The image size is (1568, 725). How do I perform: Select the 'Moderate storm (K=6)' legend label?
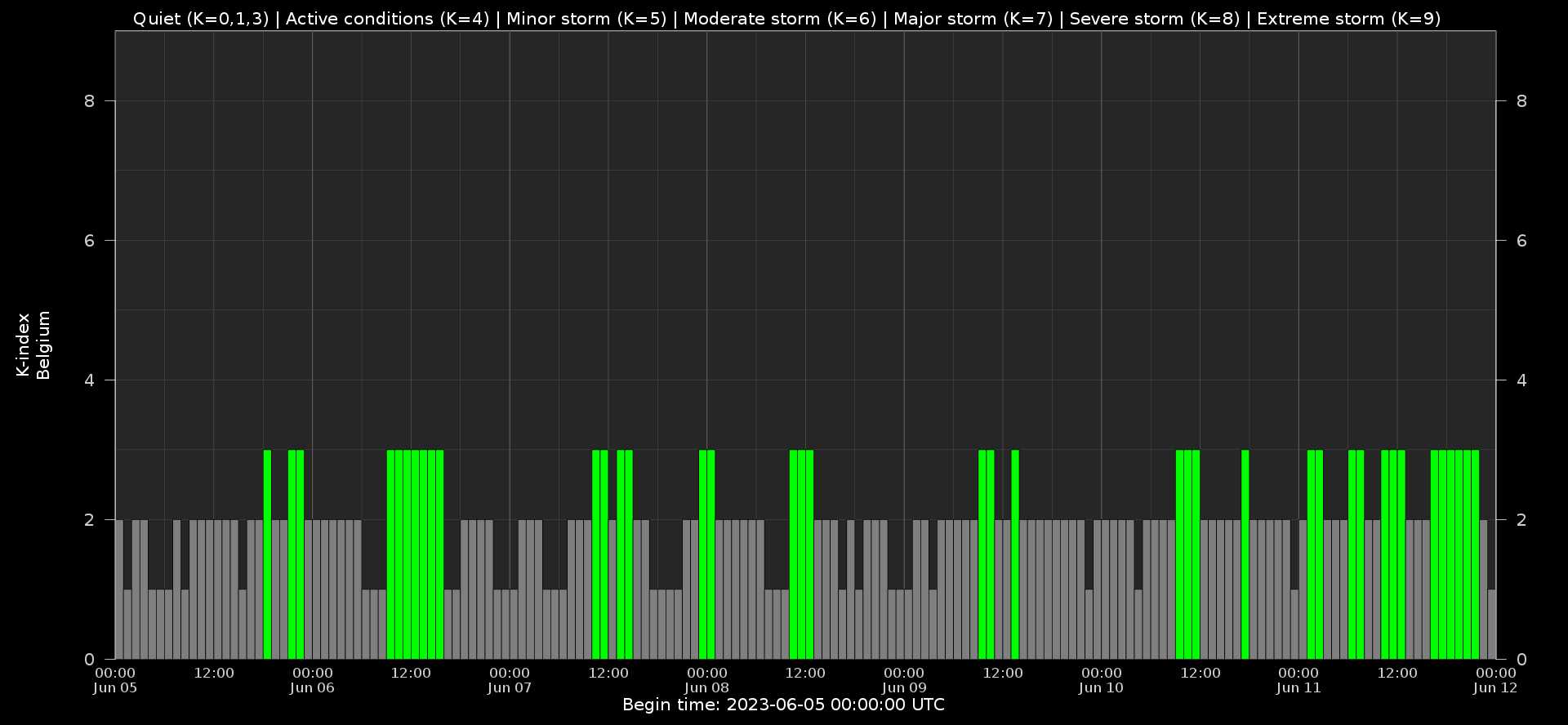(783, 19)
